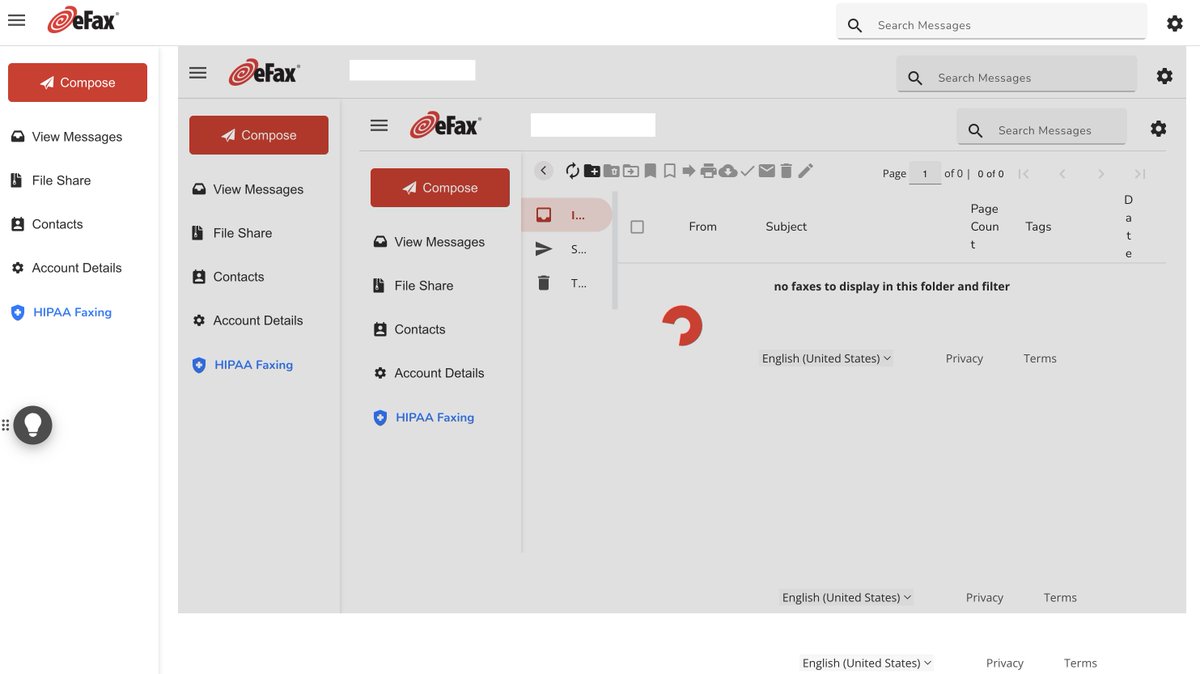
Task: Expand language dropdown in outermost page footer
Action: (866, 663)
